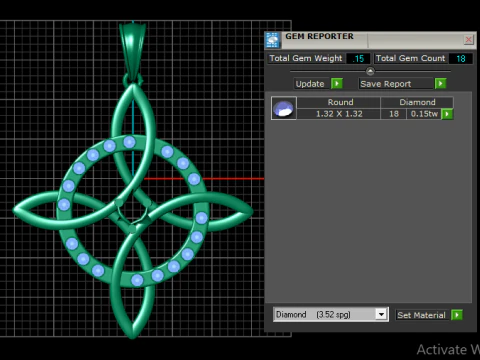Close the Gem Reporter panel
Image resolution: width=480 pixels, height=360 pixels.
click(x=468, y=40)
